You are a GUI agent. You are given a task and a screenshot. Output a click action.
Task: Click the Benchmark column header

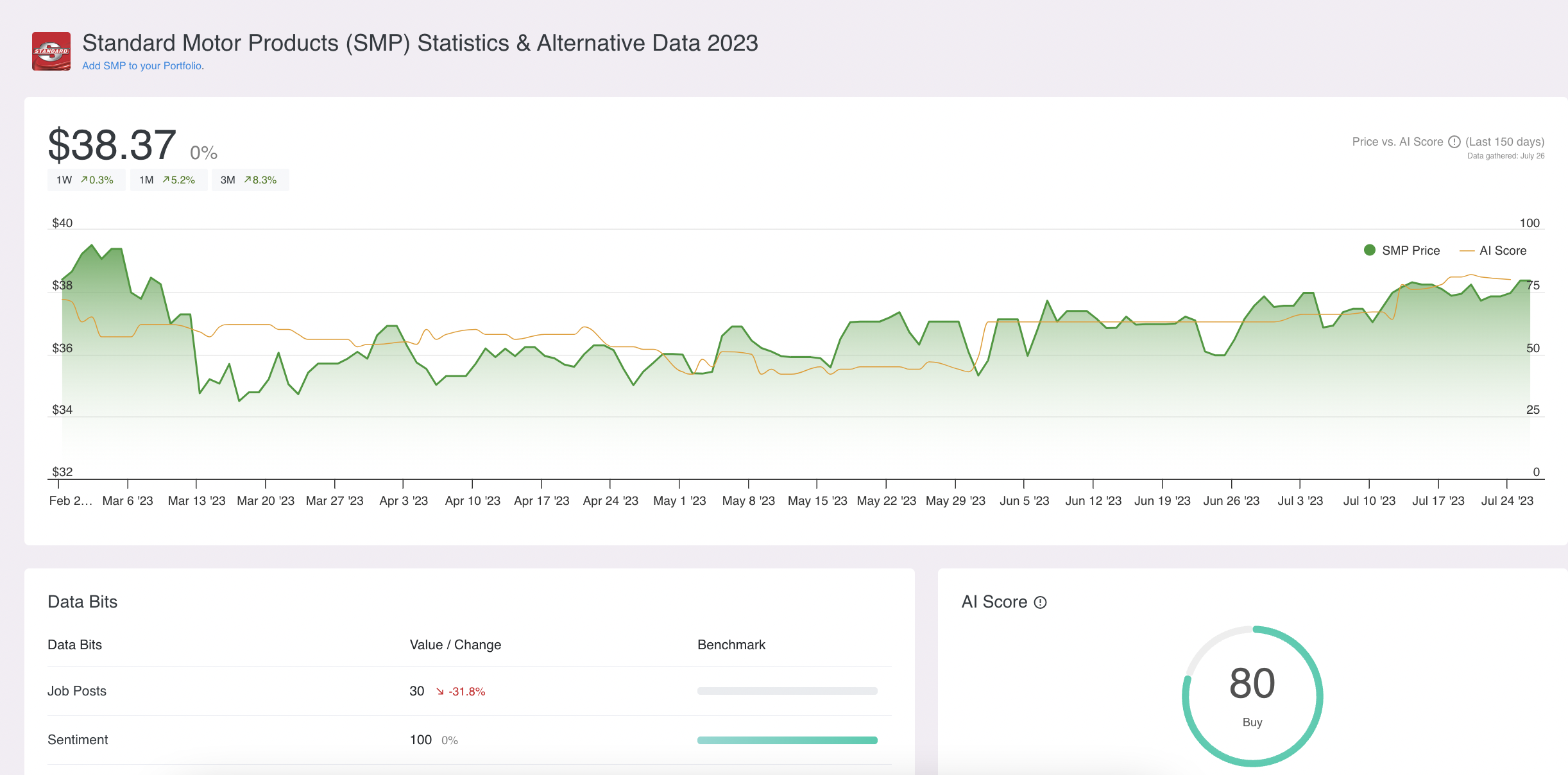coord(731,645)
